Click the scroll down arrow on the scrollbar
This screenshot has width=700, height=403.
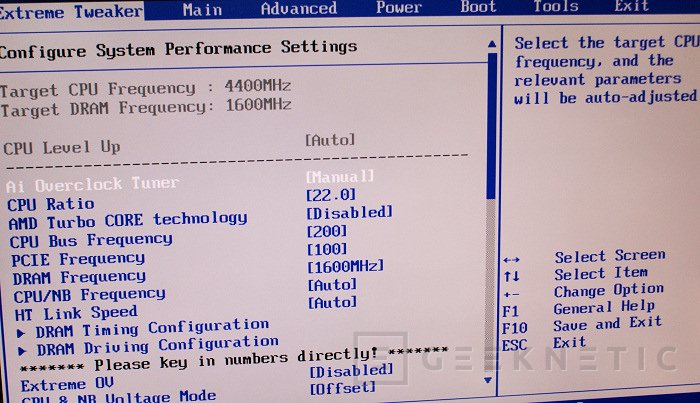click(x=488, y=380)
